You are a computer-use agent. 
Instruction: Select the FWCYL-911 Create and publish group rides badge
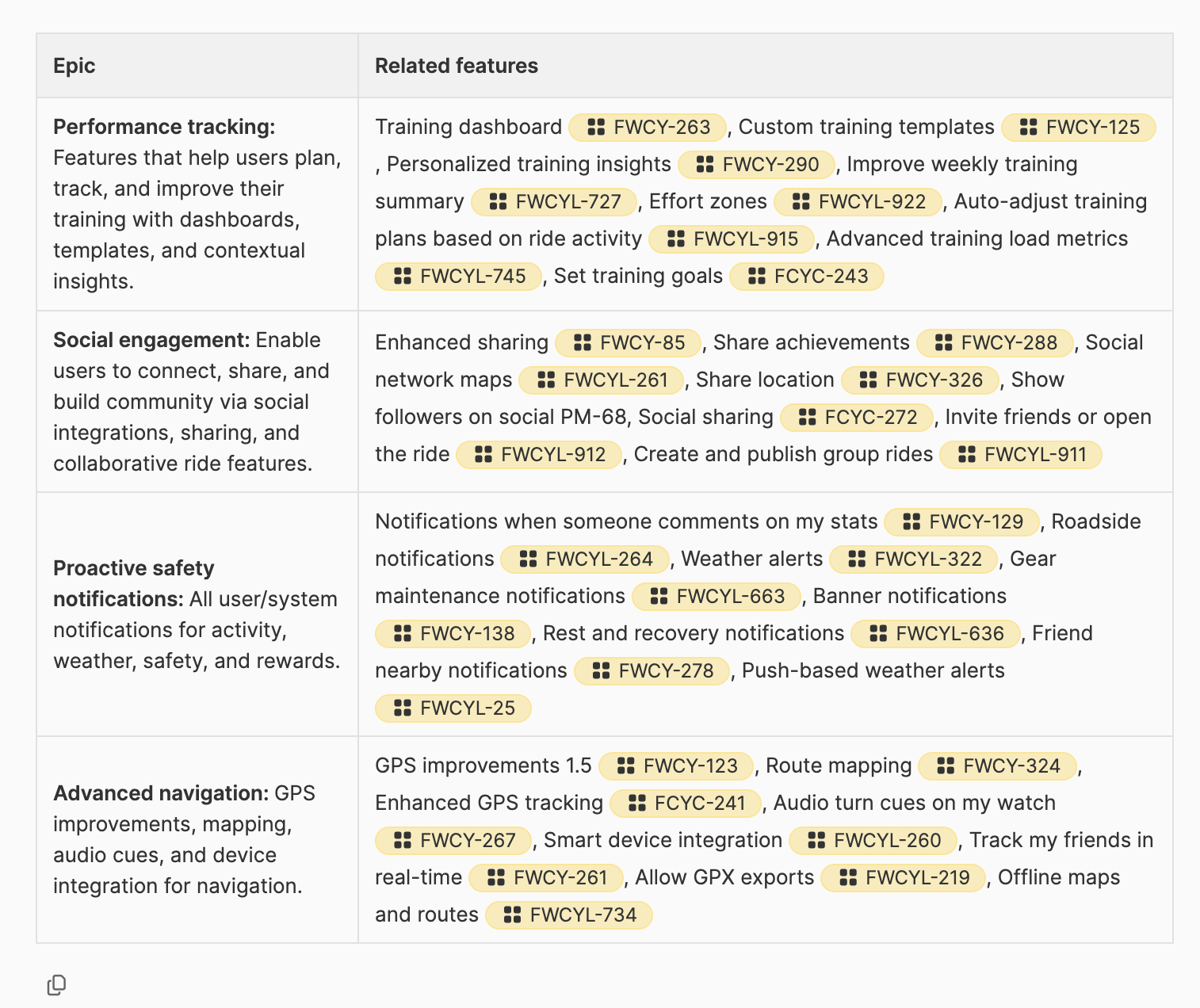tap(1021, 454)
